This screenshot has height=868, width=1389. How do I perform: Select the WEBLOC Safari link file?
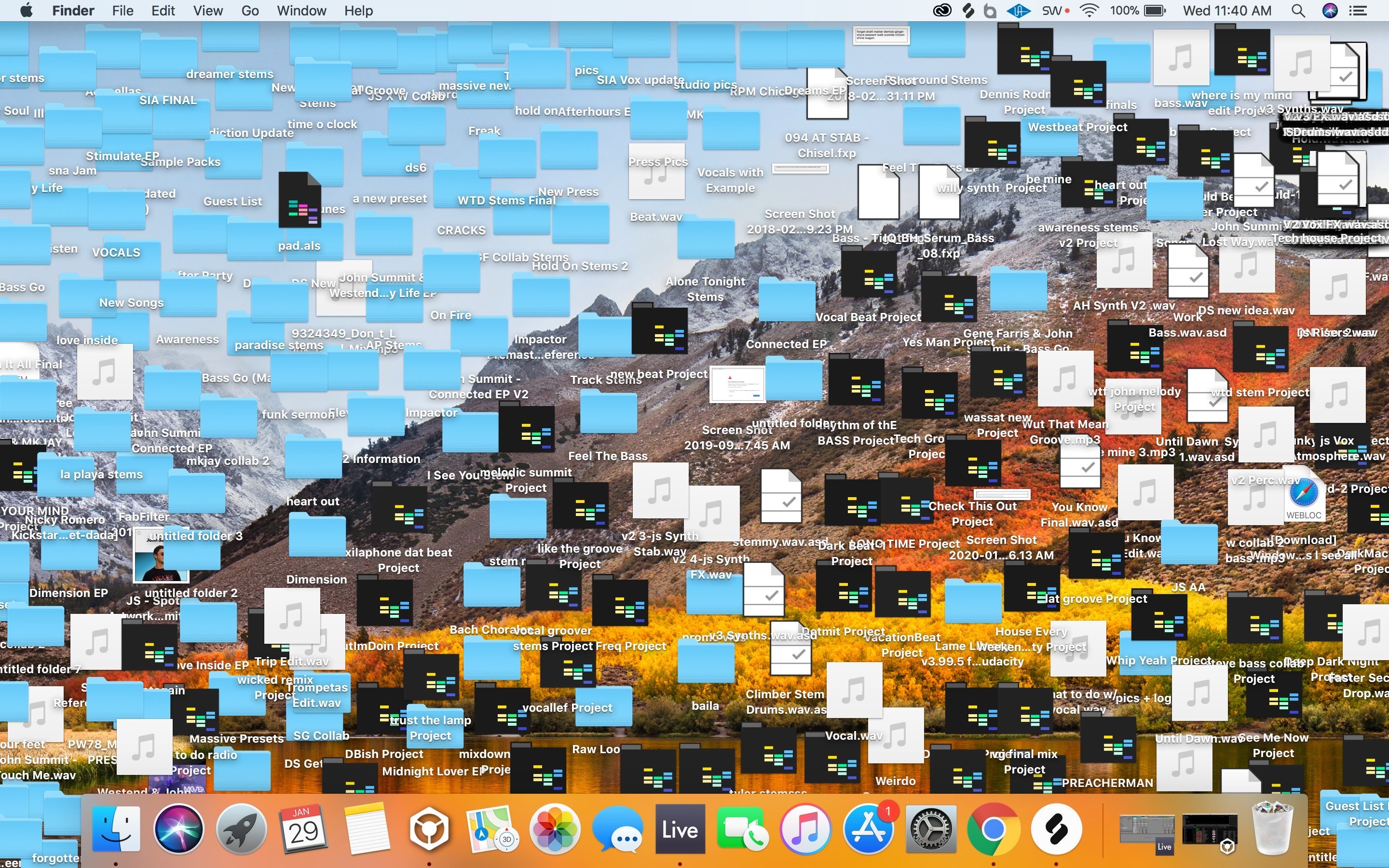(x=1304, y=495)
